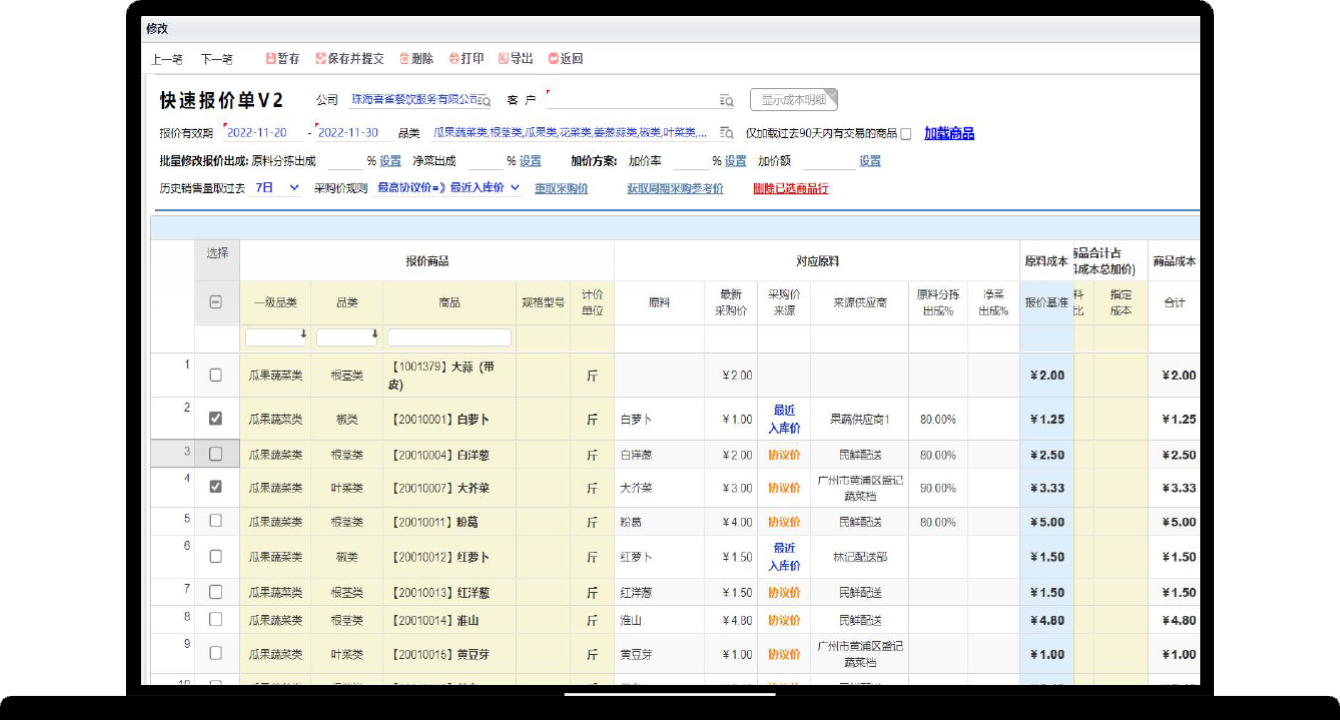Check the 淮山 row checkbox

215,619
